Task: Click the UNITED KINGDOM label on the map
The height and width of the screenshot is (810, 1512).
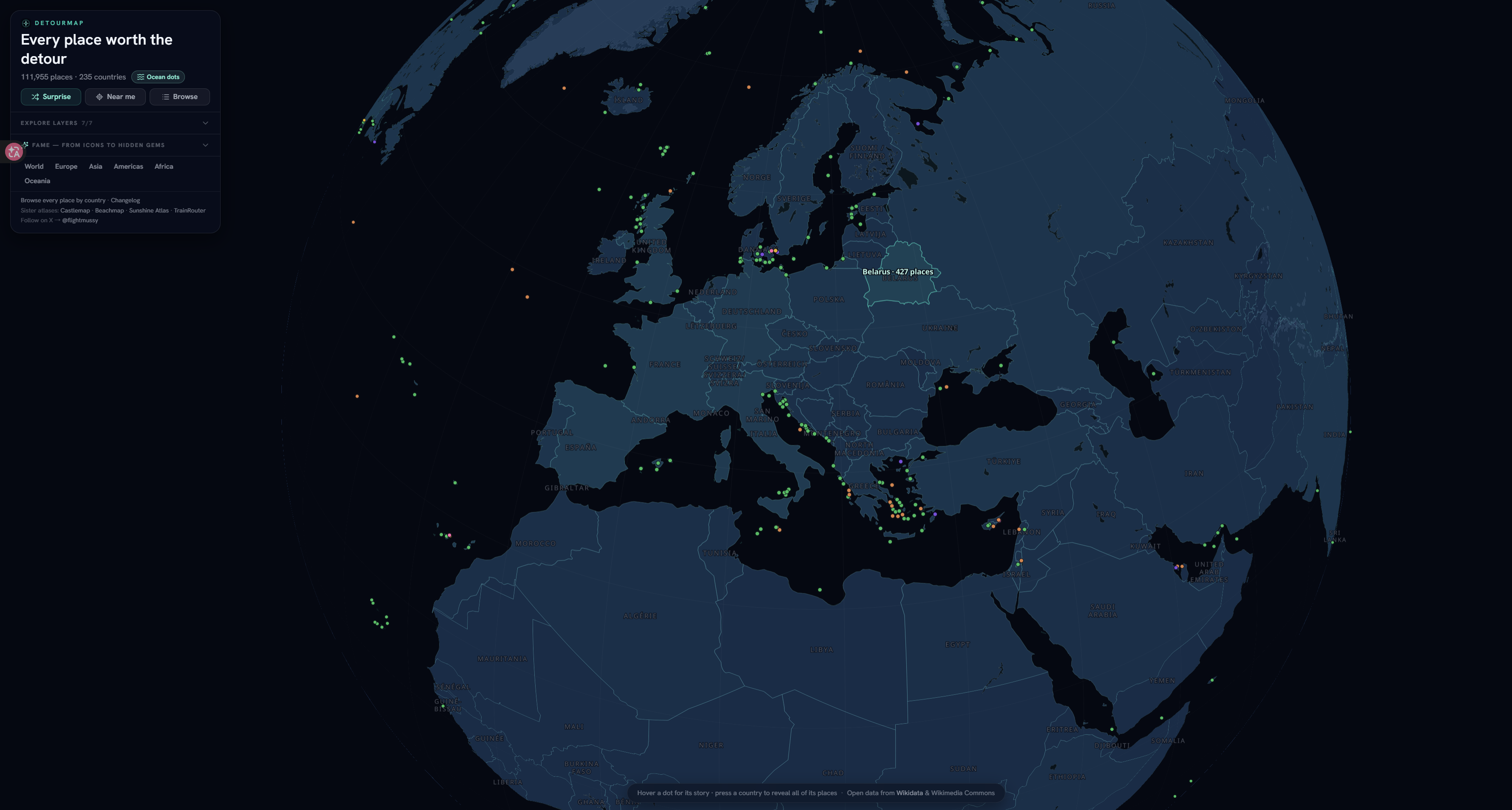Action: (x=652, y=246)
